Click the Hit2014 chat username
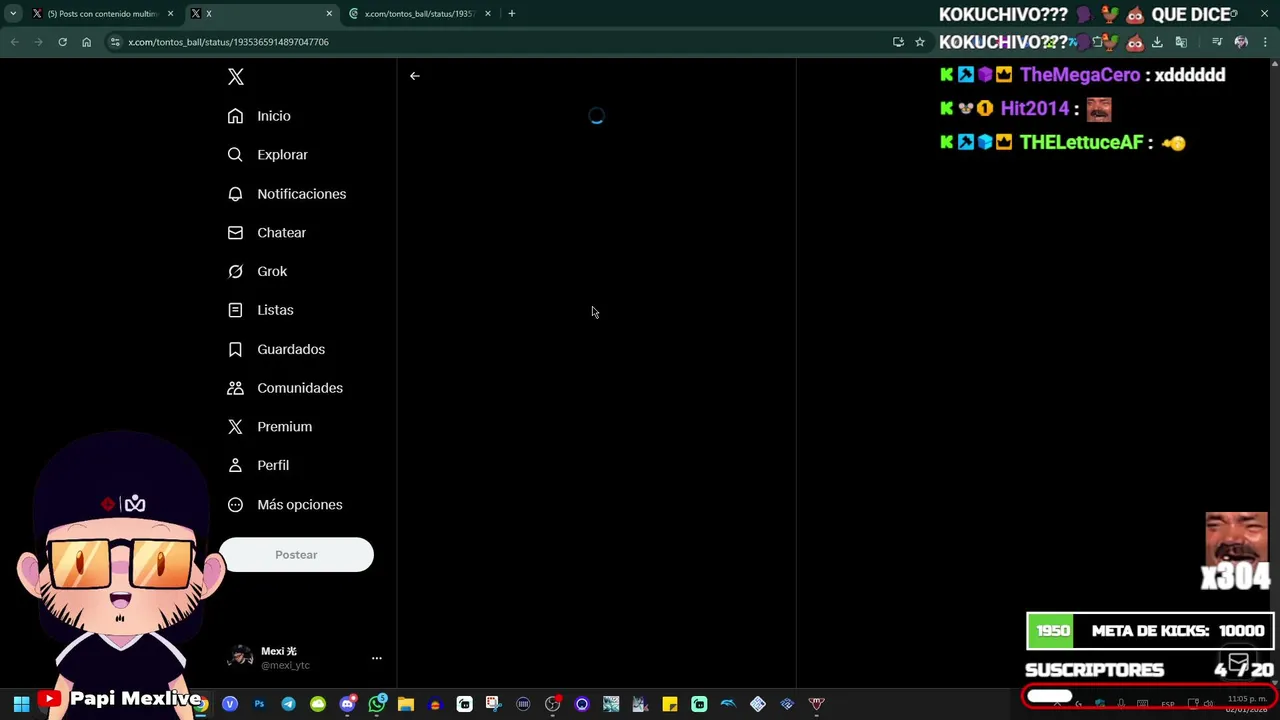Image resolution: width=1280 pixels, height=720 pixels. [x=1035, y=109]
